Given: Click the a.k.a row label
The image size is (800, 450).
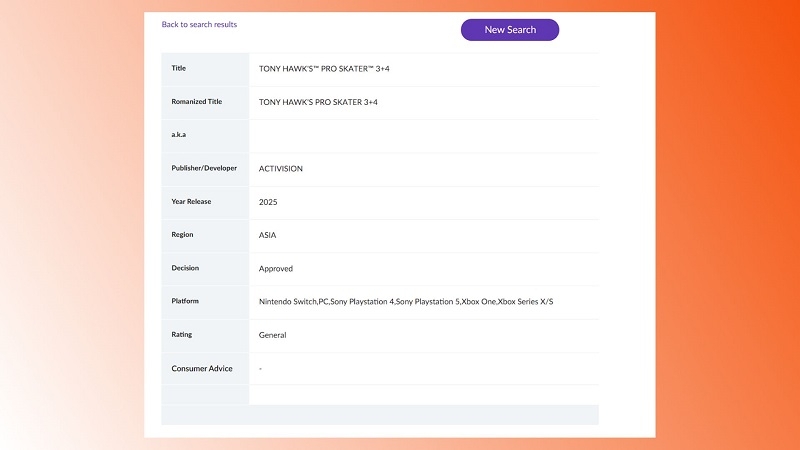Looking at the screenshot, I should [180, 135].
